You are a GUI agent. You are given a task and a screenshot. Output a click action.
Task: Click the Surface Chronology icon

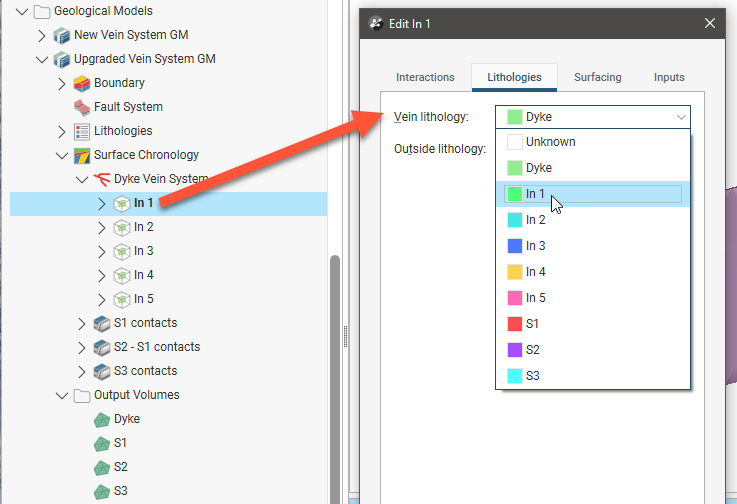click(x=82, y=155)
